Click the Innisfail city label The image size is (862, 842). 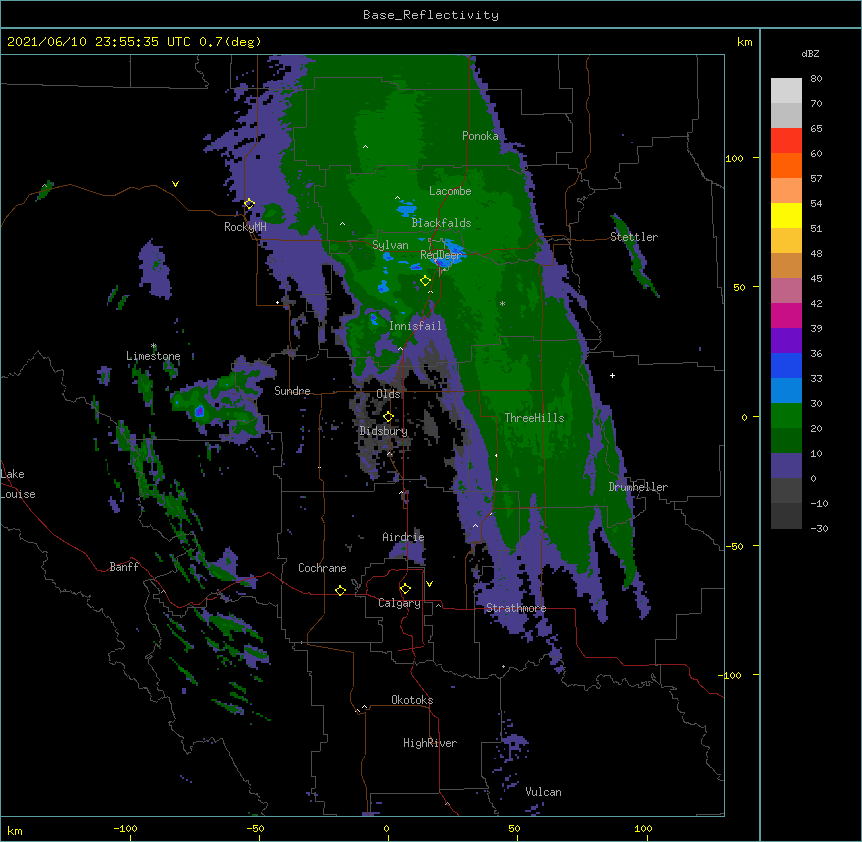[415, 326]
